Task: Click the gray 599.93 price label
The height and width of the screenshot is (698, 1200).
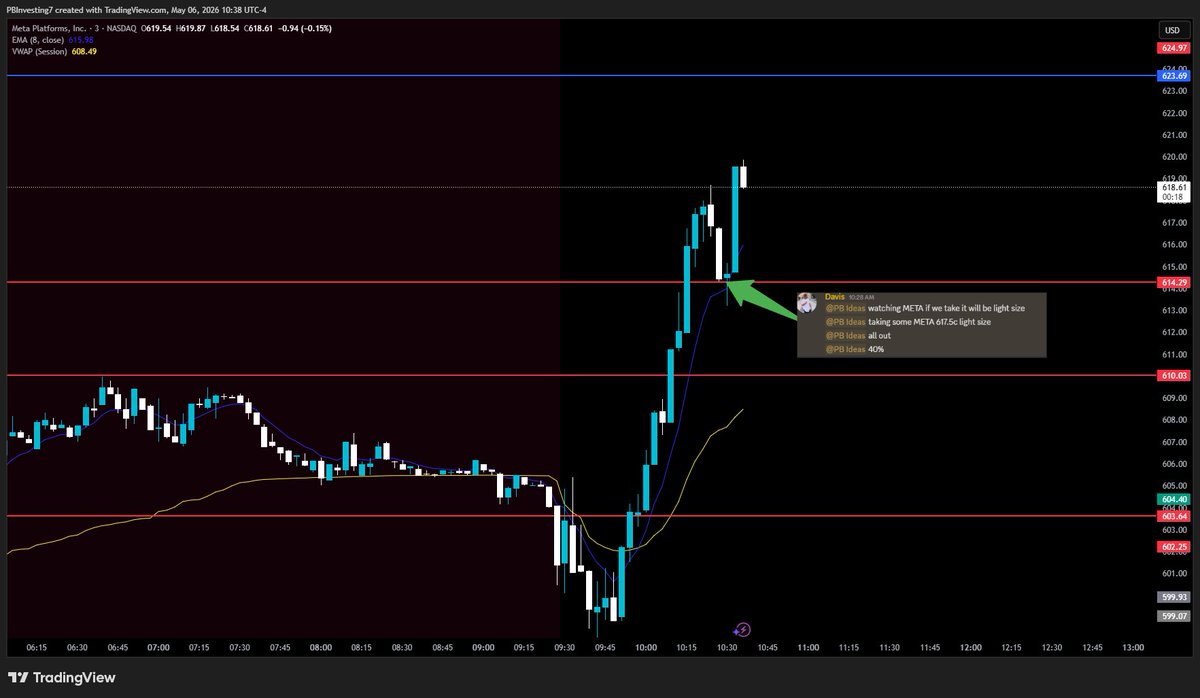Action: 1173,596
